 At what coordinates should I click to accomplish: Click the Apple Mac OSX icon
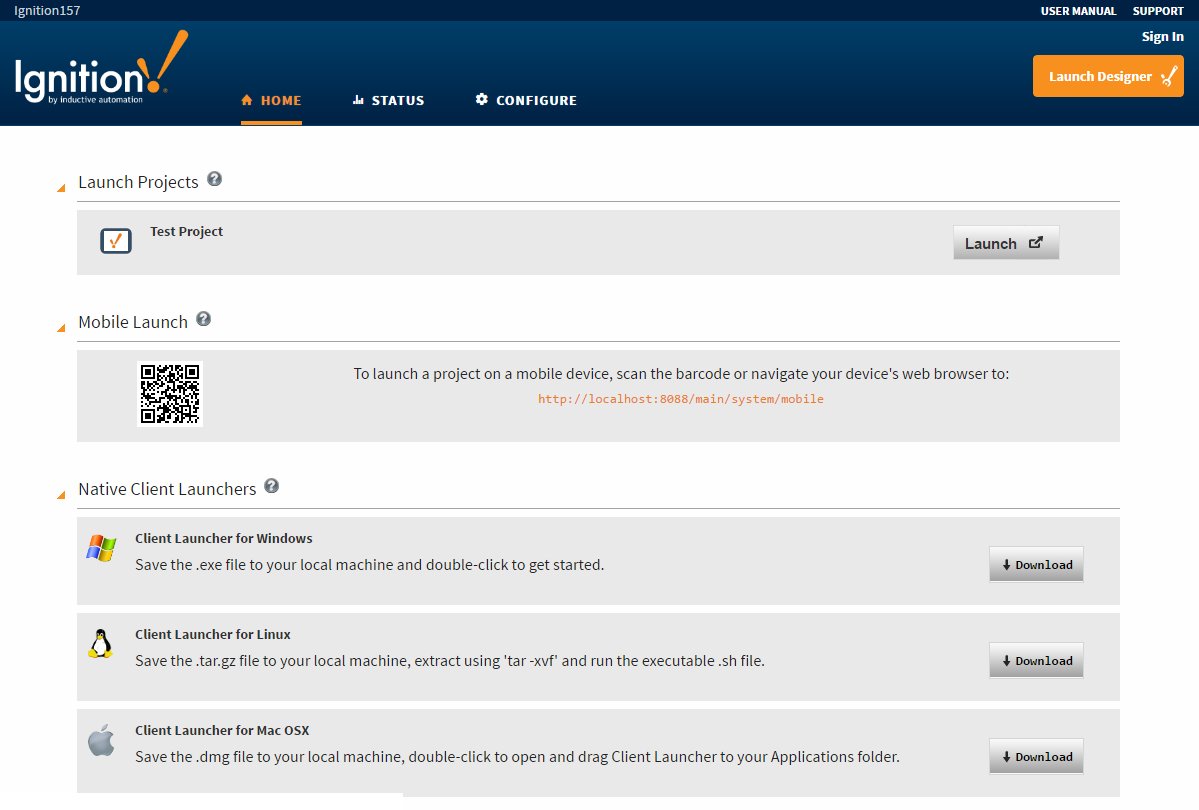tap(100, 741)
